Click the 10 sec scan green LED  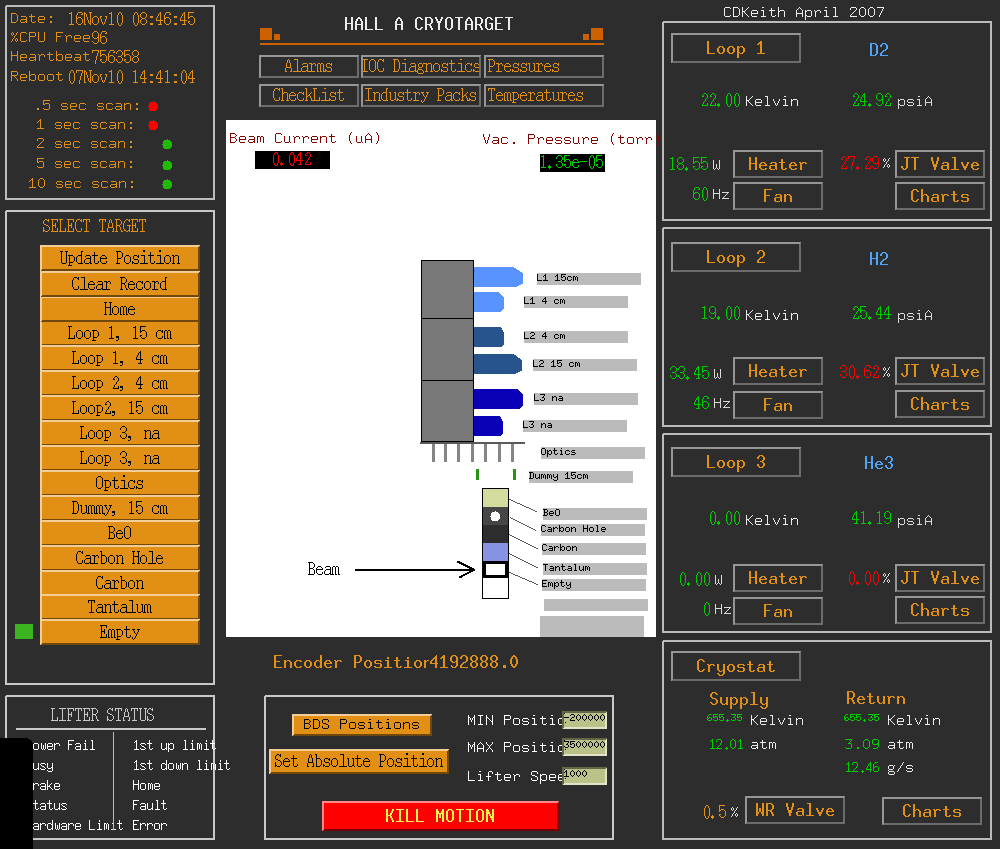(x=167, y=184)
